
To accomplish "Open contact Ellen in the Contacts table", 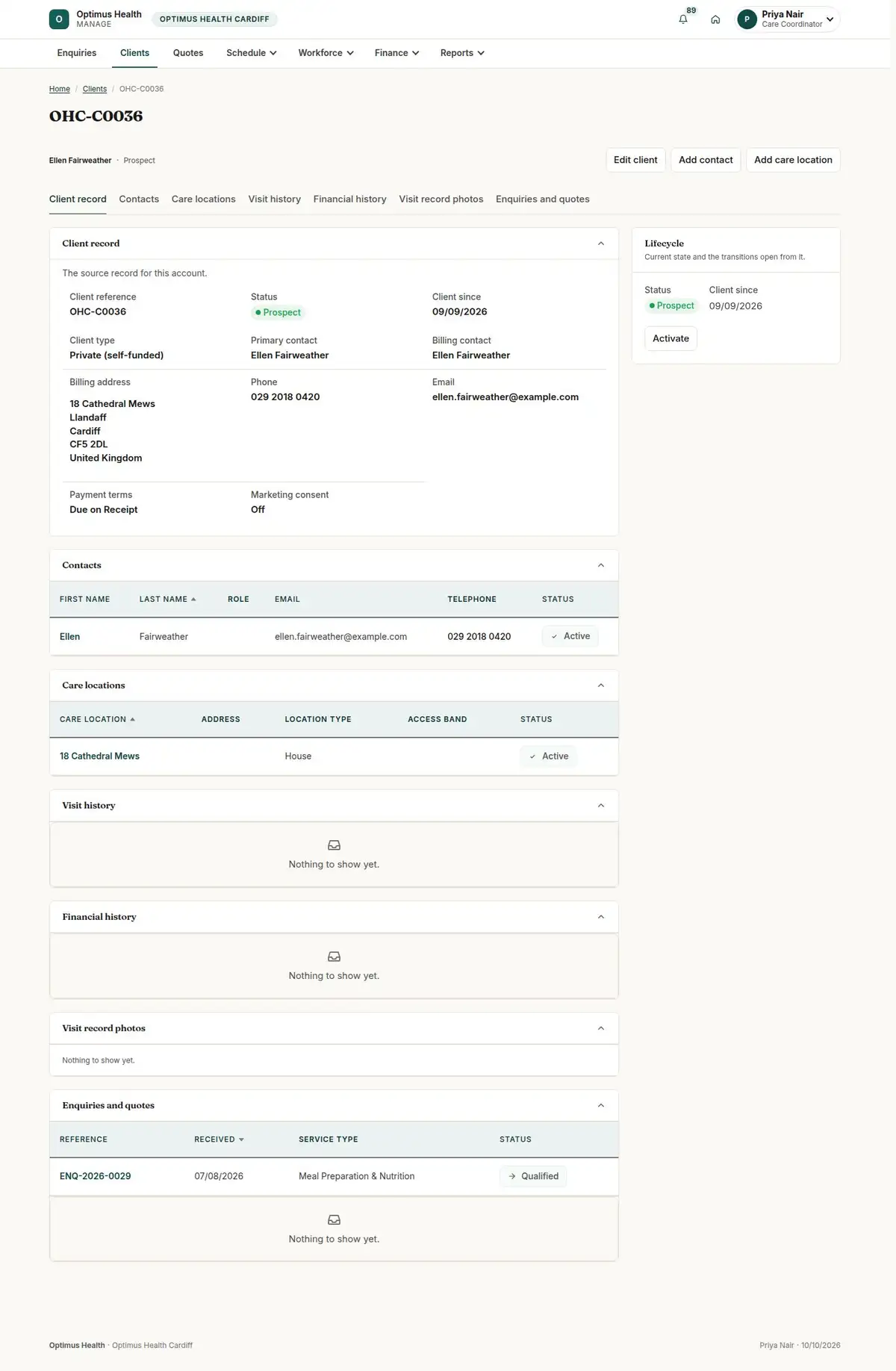I will tap(69, 637).
